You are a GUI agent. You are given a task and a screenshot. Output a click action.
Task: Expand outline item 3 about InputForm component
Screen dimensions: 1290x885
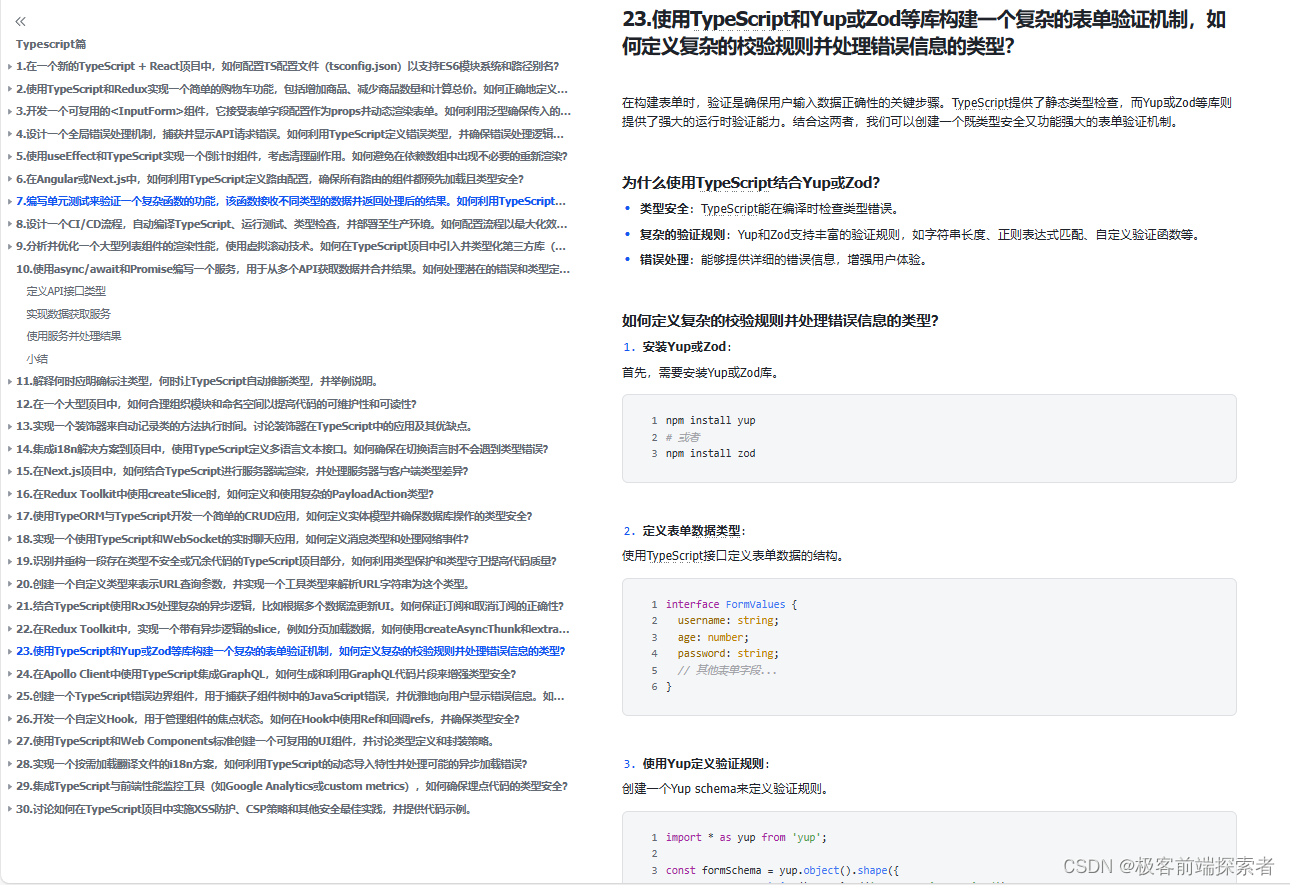click(x=10, y=111)
